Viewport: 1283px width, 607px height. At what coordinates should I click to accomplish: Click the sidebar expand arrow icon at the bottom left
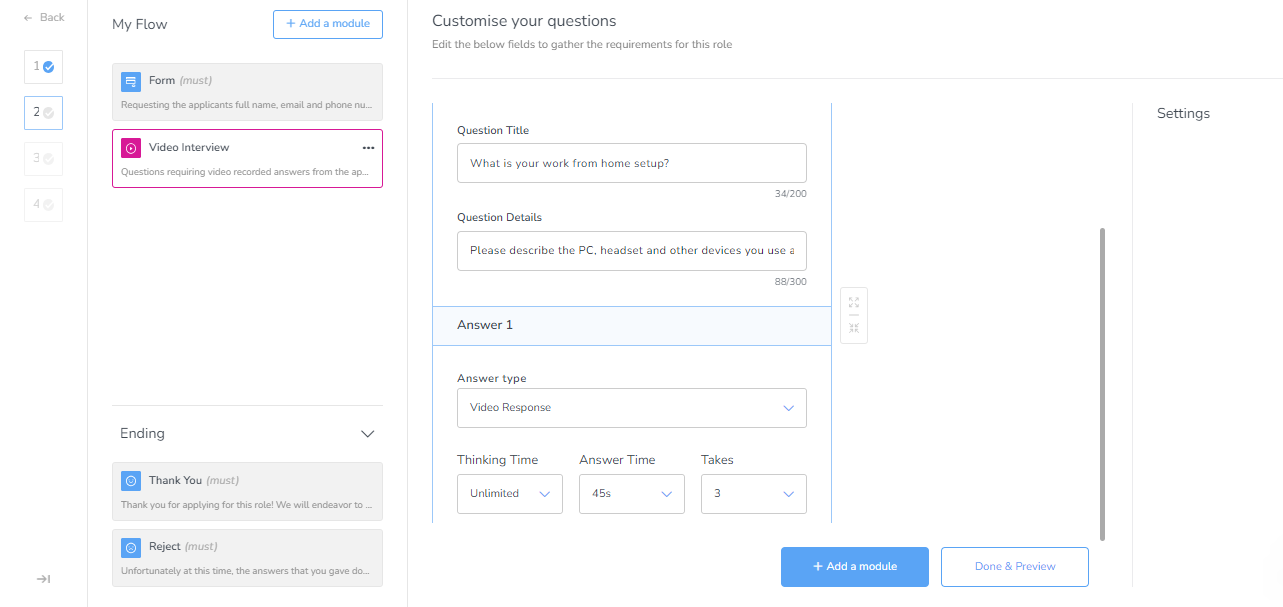click(x=43, y=579)
